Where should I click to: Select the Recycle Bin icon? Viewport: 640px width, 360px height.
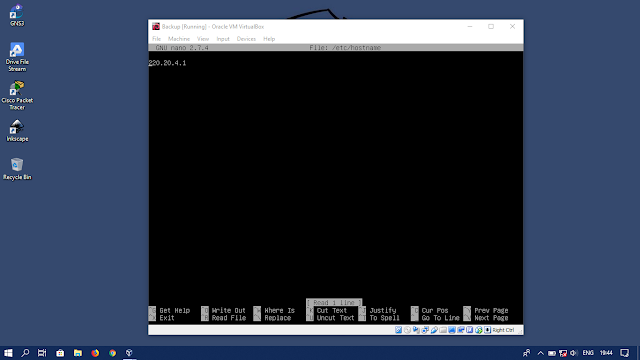(17, 169)
